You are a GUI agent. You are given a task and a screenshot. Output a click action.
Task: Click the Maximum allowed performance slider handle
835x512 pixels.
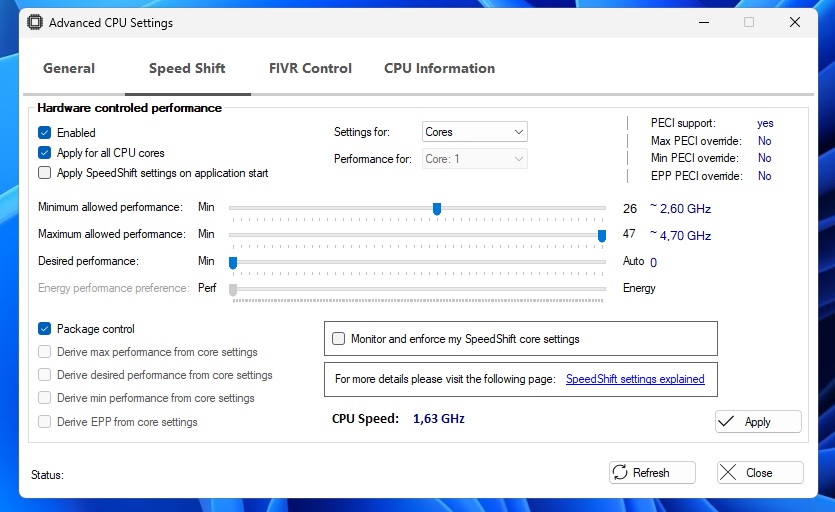click(x=602, y=235)
